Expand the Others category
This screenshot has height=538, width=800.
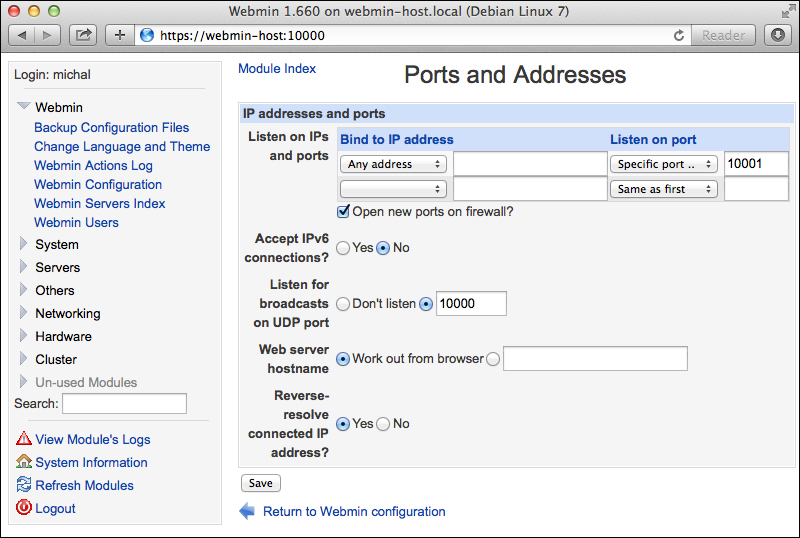(x=23, y=289)
